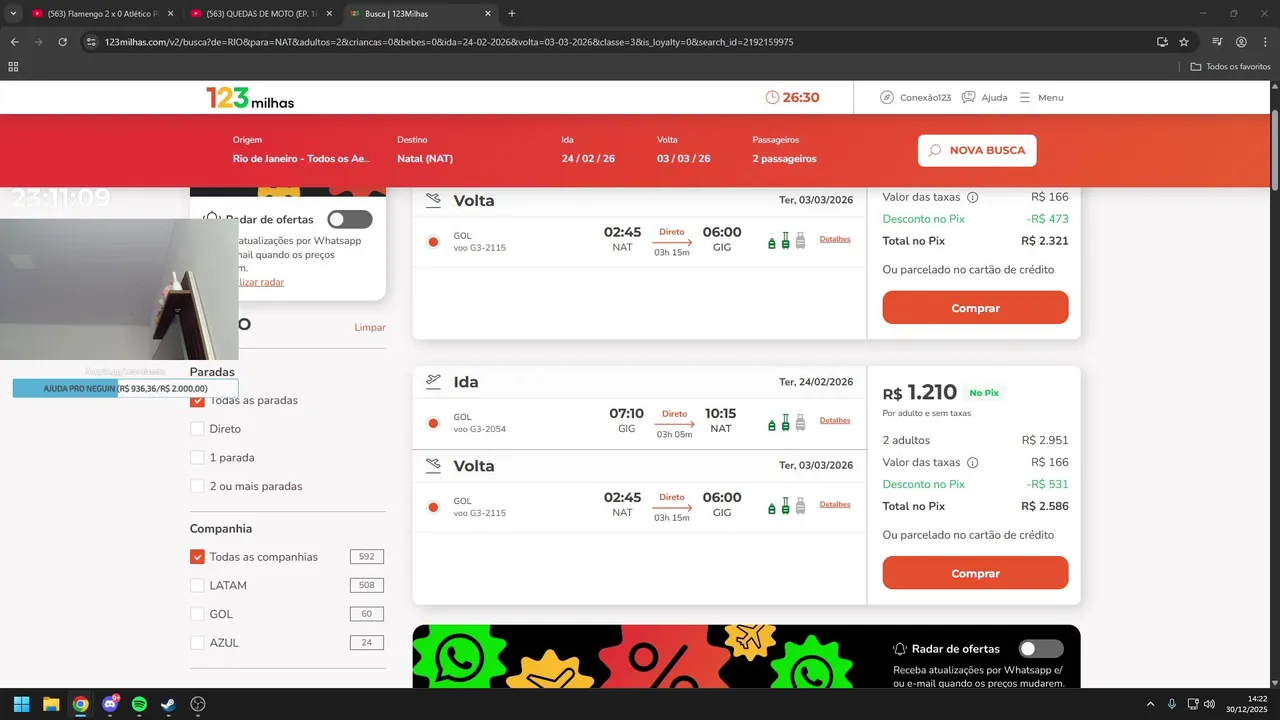Open the Ajuda help chat
This screenshot has width=1280, height=720.
point(984,97)
